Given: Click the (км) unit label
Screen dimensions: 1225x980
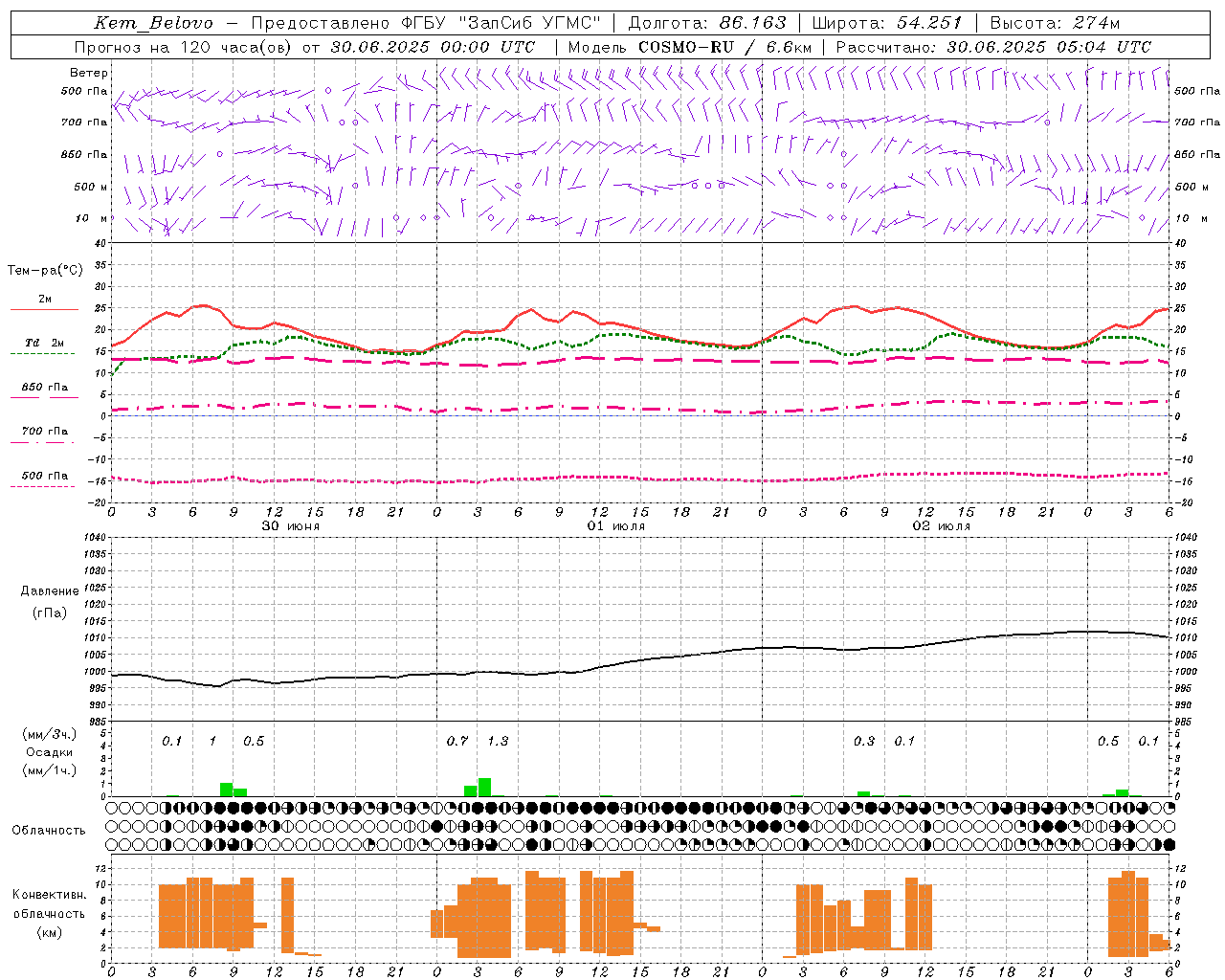Looking at the screenshot, I should click(x=49, y=931).
